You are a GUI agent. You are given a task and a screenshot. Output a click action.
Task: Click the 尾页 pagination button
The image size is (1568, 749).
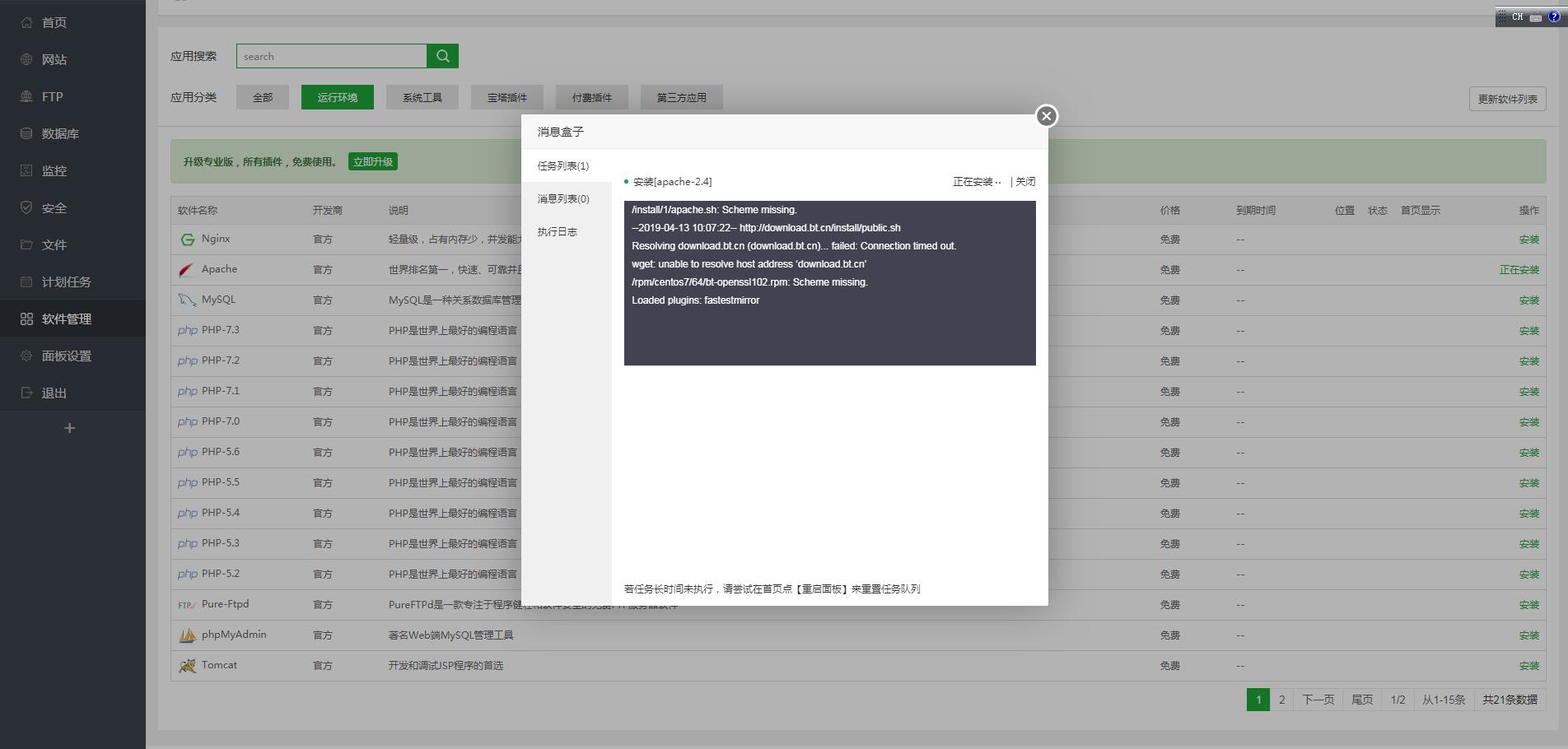click(x=1362, y=700)
